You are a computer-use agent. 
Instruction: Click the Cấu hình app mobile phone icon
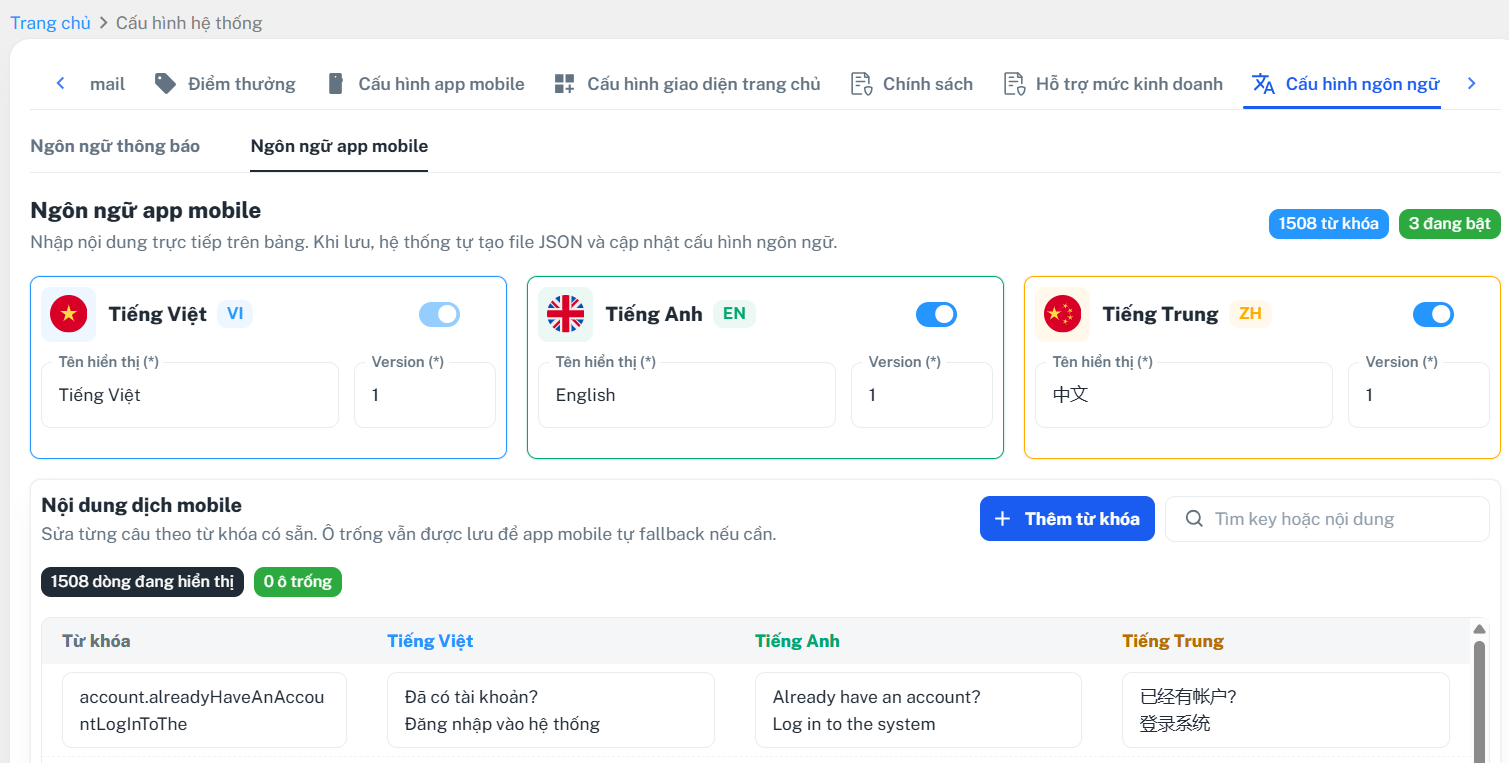click(x=336, y=84)
